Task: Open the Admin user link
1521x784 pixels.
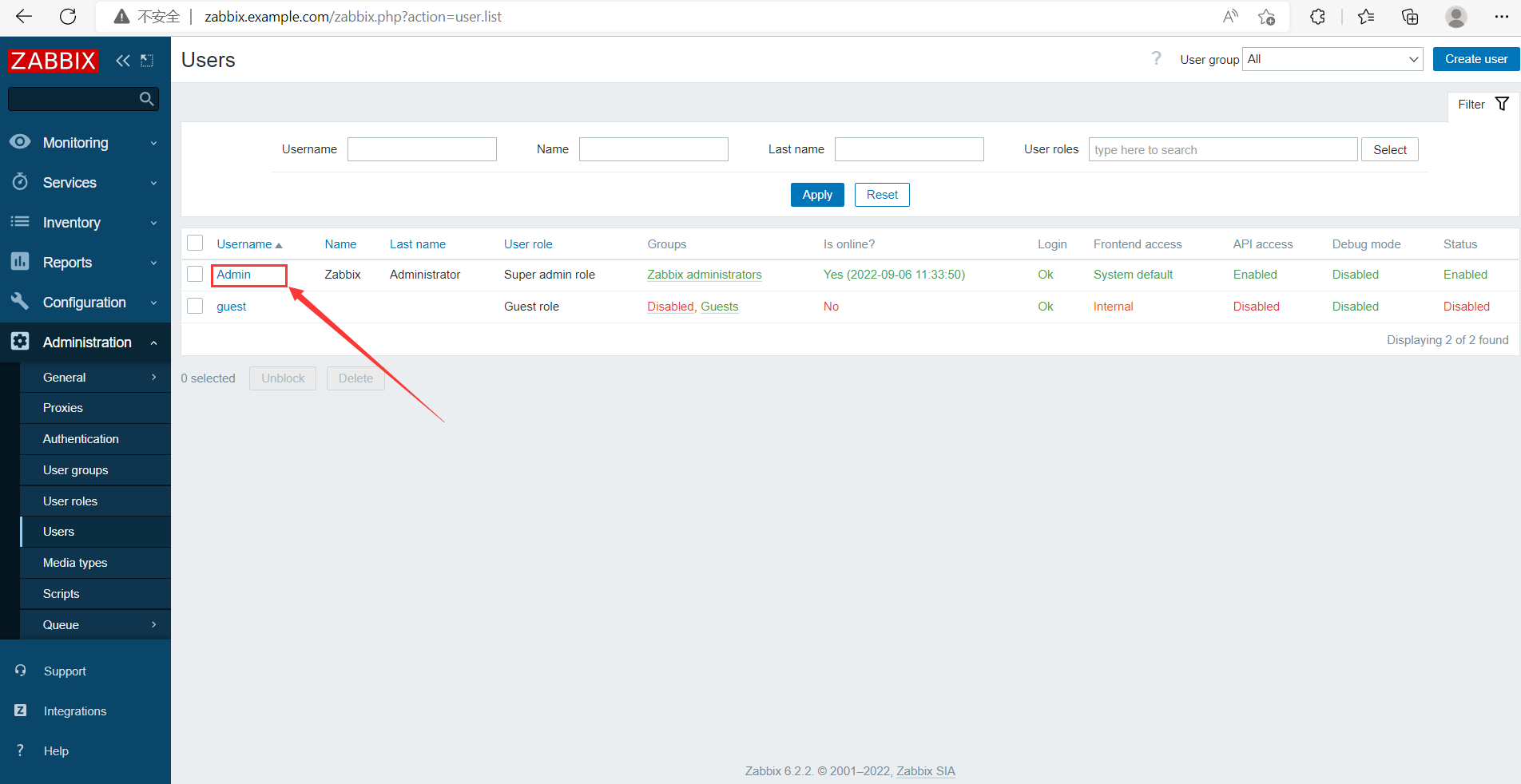Action: click(x=233, y=275)
